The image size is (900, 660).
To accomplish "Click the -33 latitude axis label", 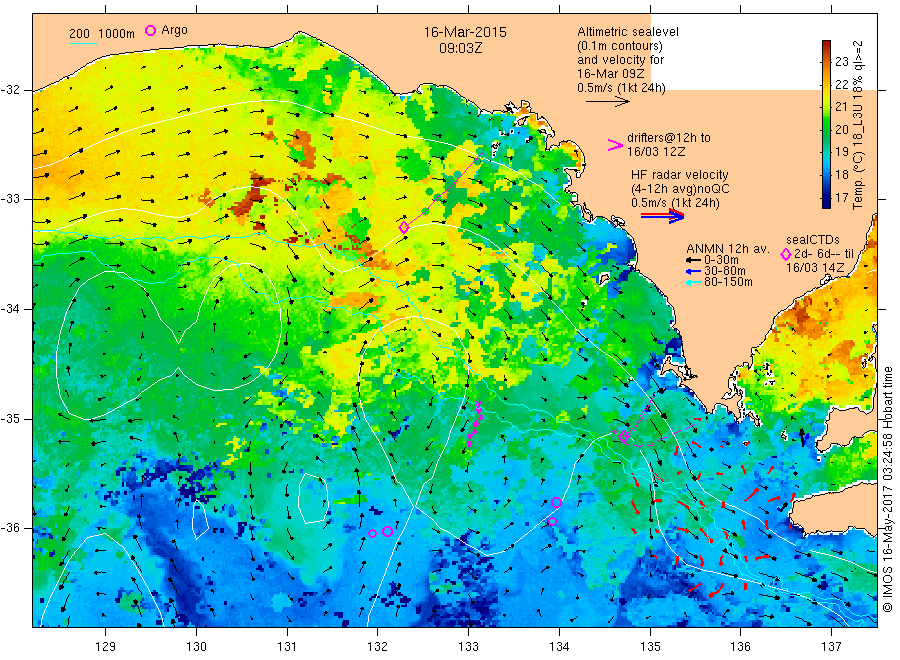I will click(x=10, y=199).
